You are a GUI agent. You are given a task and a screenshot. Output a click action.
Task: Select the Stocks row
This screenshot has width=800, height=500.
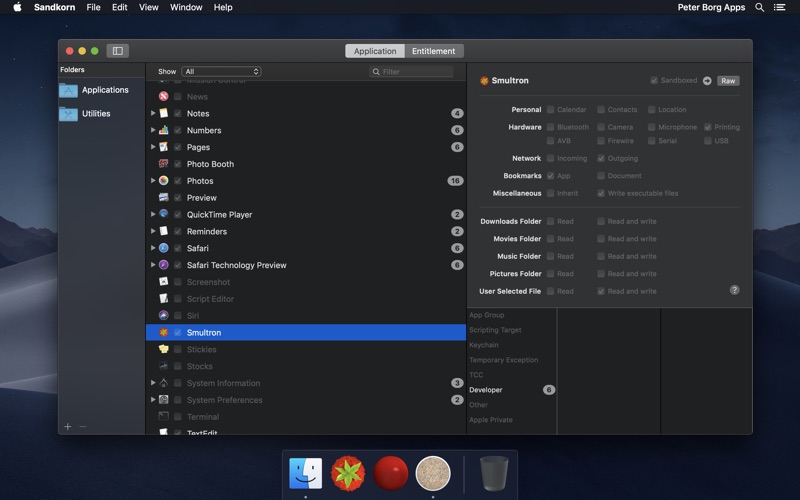[306, 366]
